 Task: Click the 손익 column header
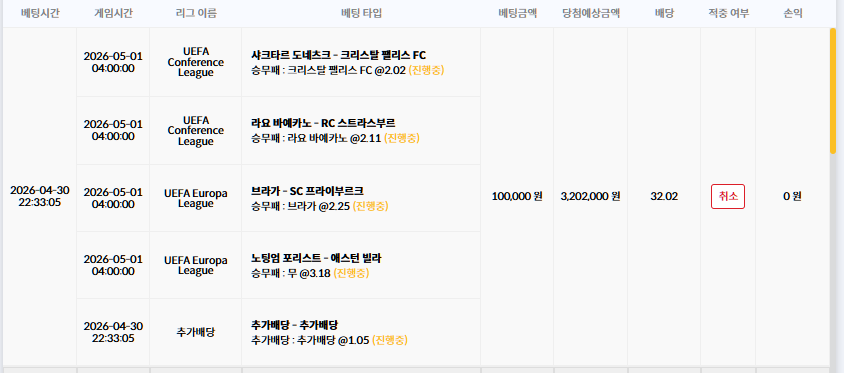pos(792,13)
